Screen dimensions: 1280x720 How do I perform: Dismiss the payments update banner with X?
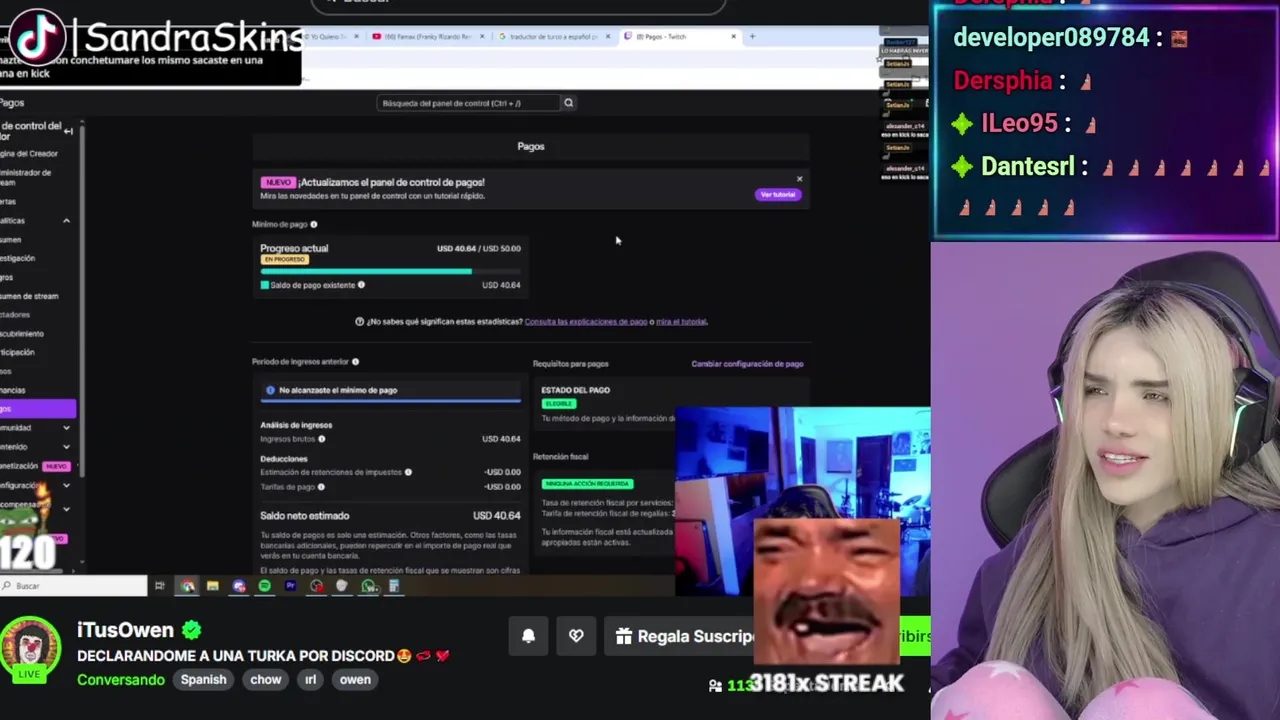[799, 179]
